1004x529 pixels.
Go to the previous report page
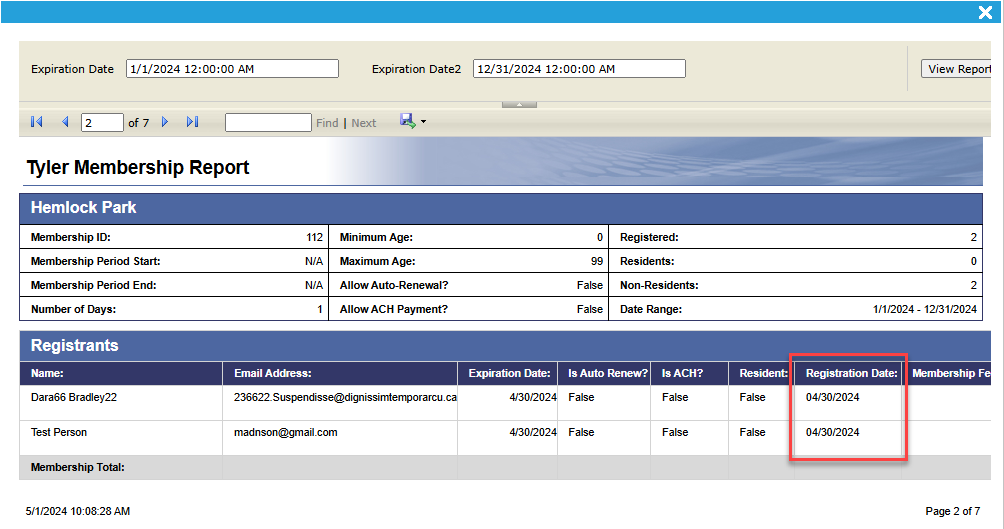click(65, 122)
